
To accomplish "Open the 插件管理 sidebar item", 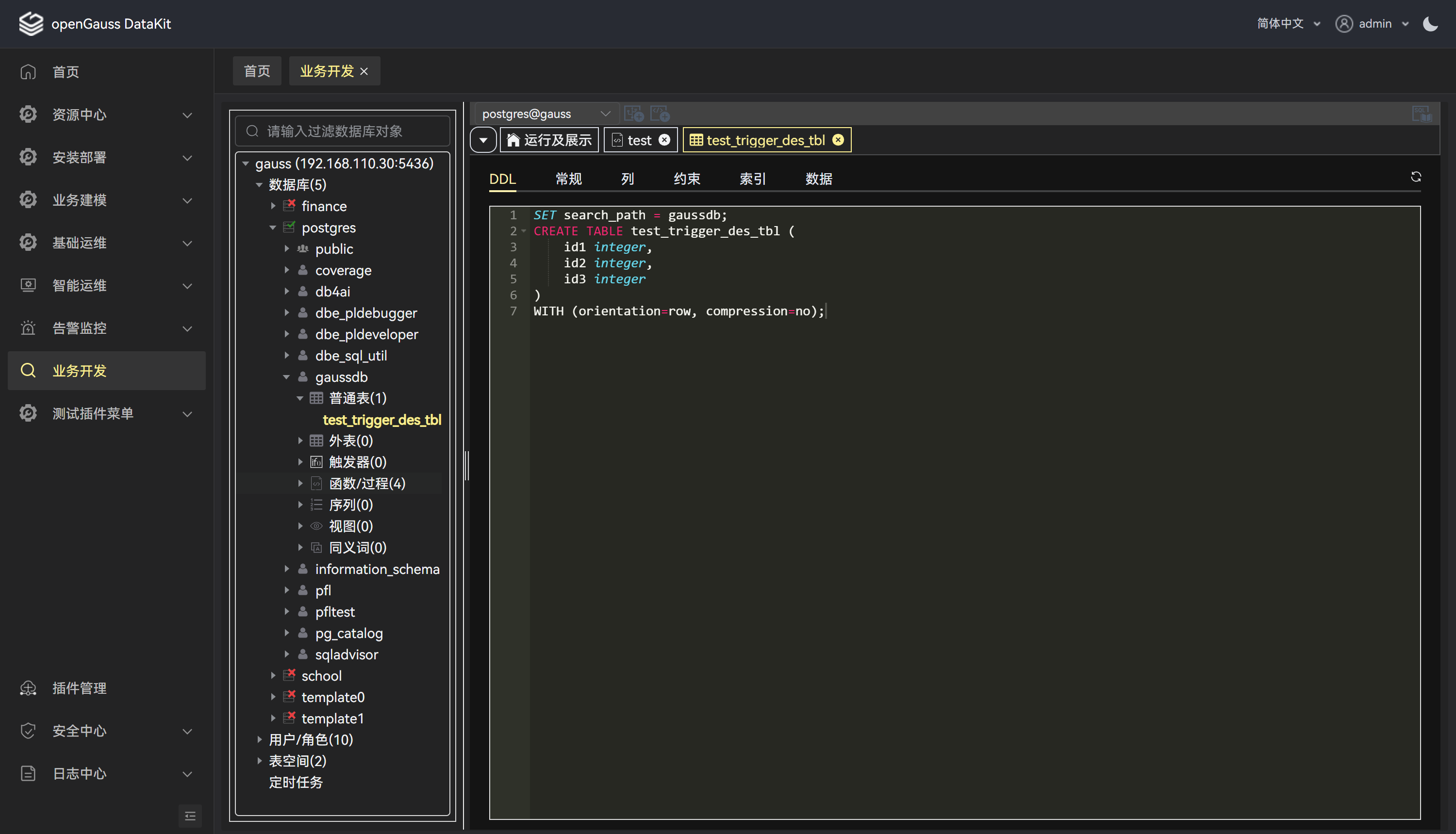I will coord(79,688).
